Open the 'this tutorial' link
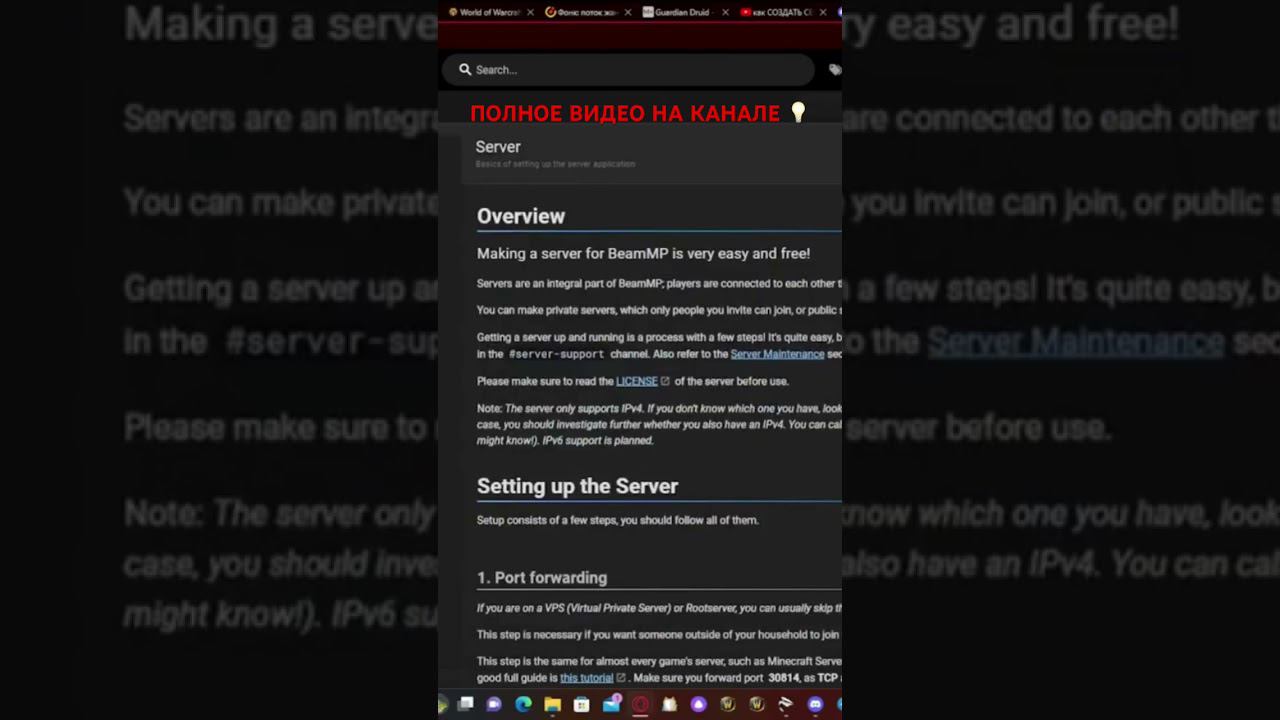This screenshot has height=720, width=1280. tap(587, 678)
